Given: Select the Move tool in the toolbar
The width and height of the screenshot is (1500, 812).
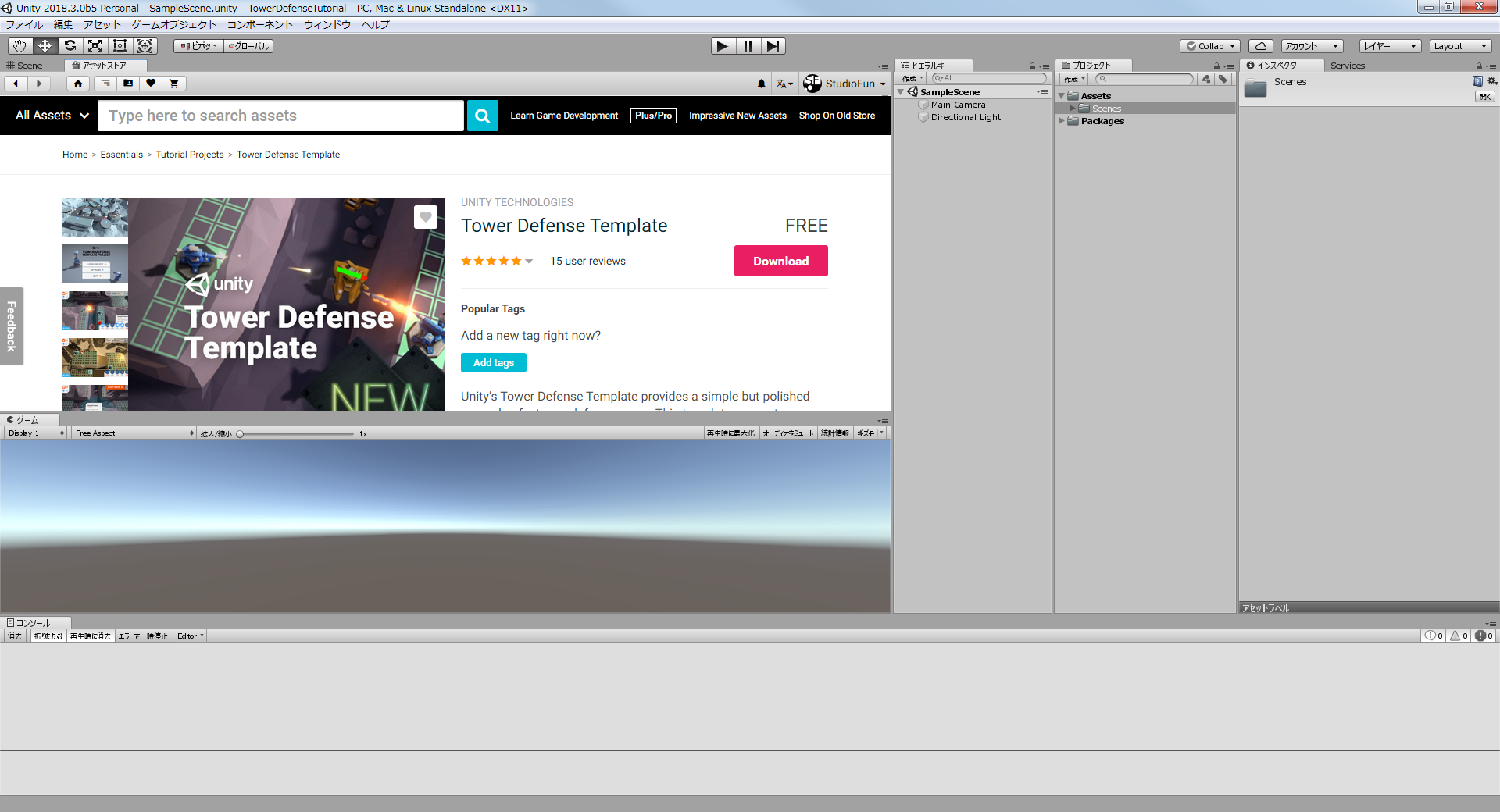Looking at the screenshot, I should coord(45,46).
